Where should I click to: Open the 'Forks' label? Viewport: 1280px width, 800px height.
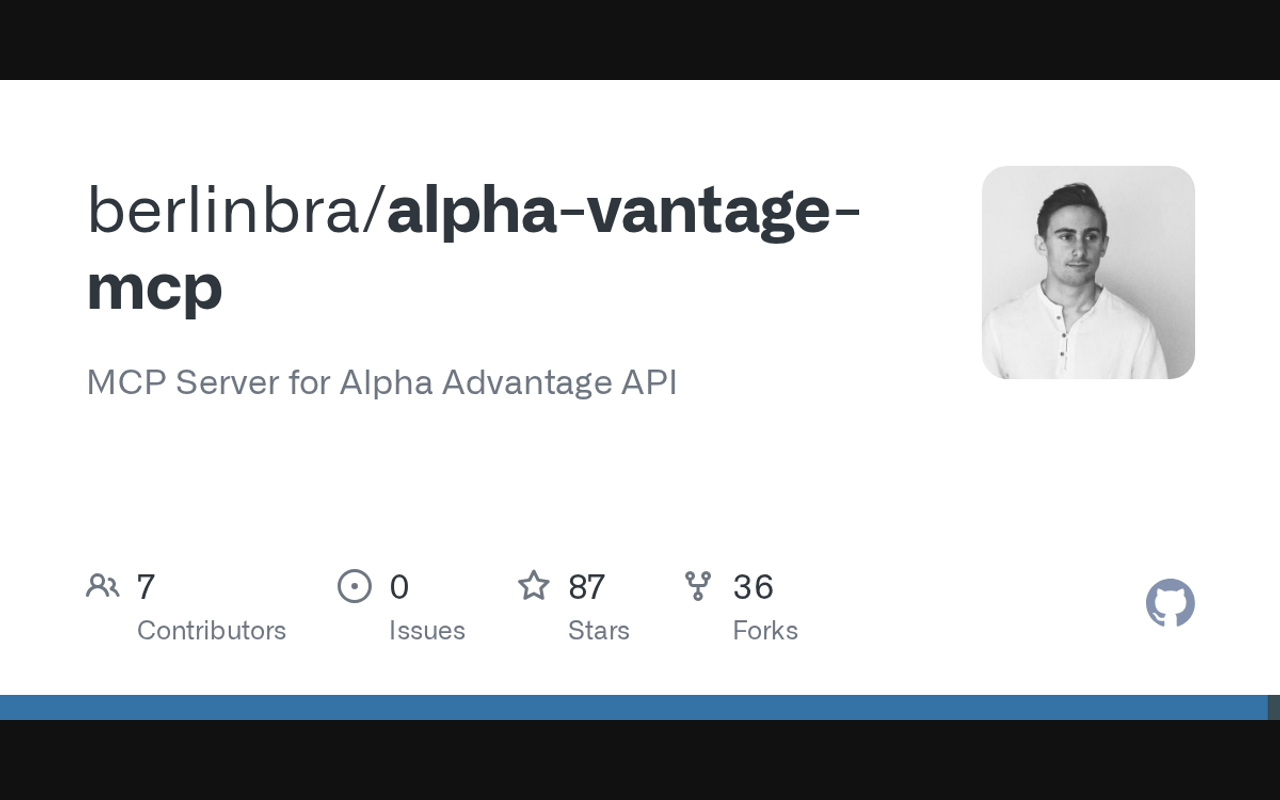pos(765,630)
